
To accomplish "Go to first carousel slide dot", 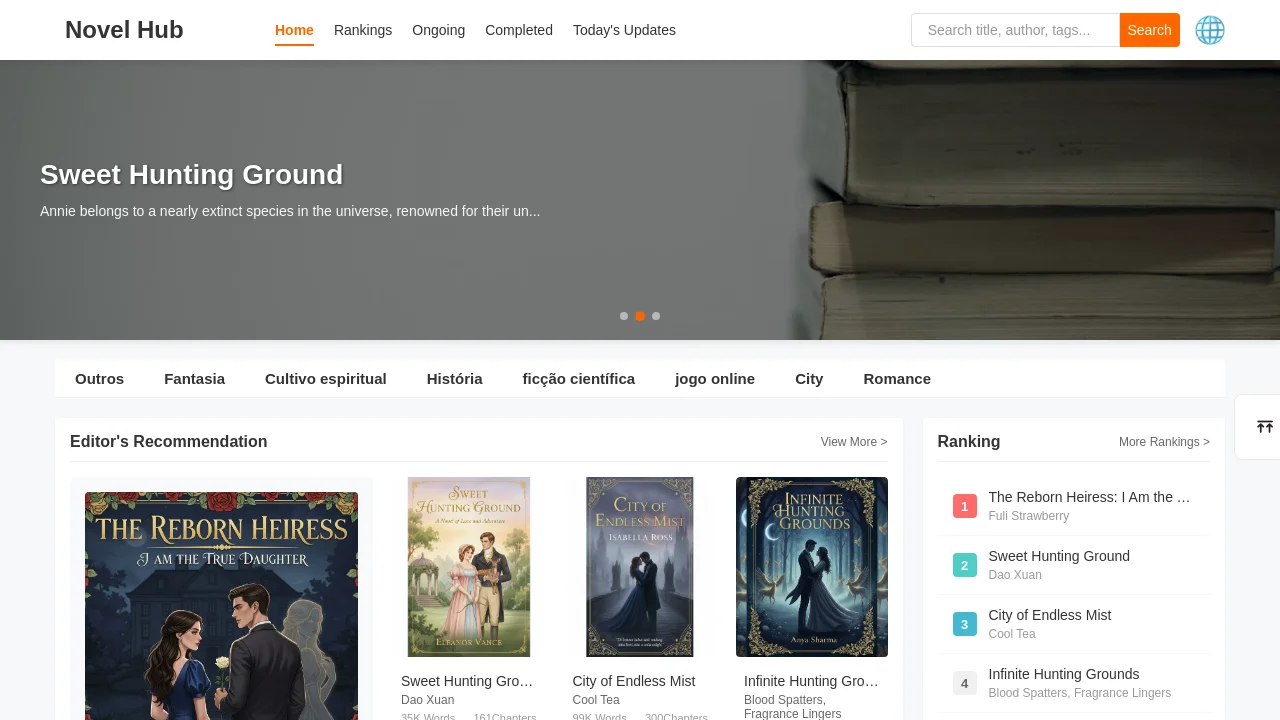I will [624, 316].
